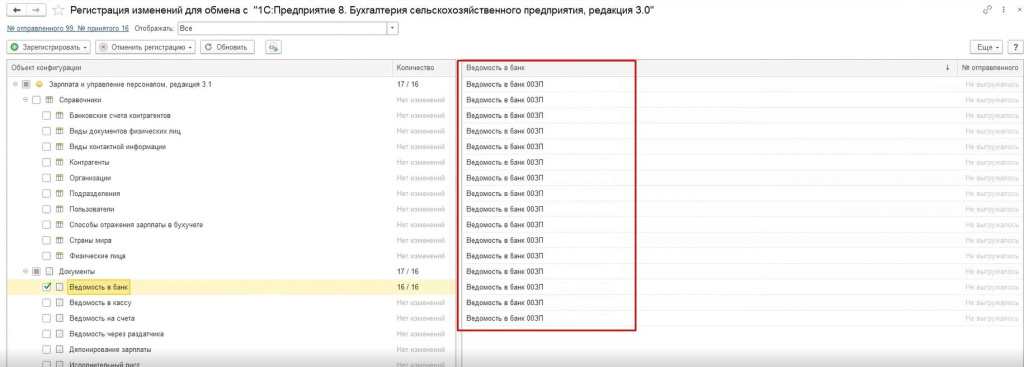
Task: Click the document icon of the Документы row
Action: click(50, 271)
